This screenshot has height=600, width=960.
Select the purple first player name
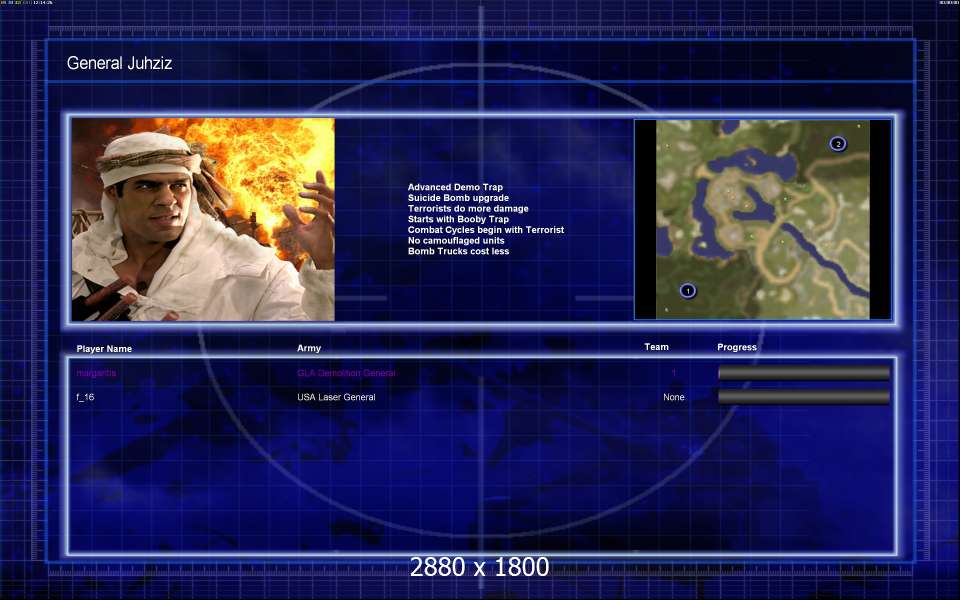click(96, 373)
